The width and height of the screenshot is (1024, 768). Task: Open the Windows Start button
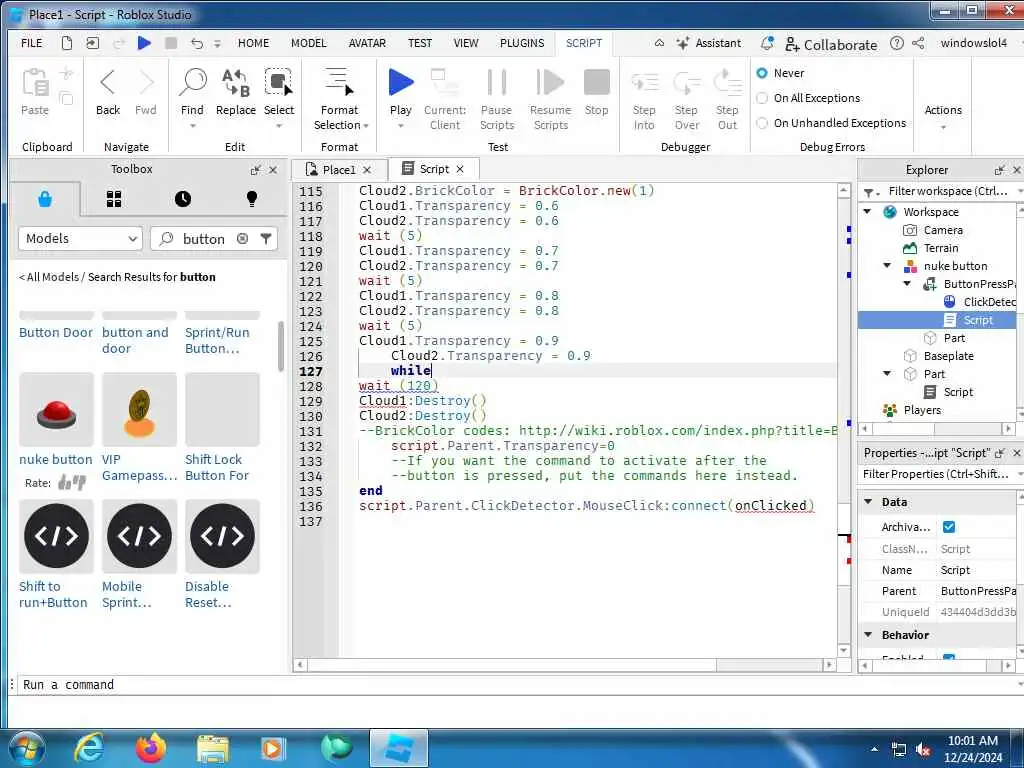coord(25,748)
